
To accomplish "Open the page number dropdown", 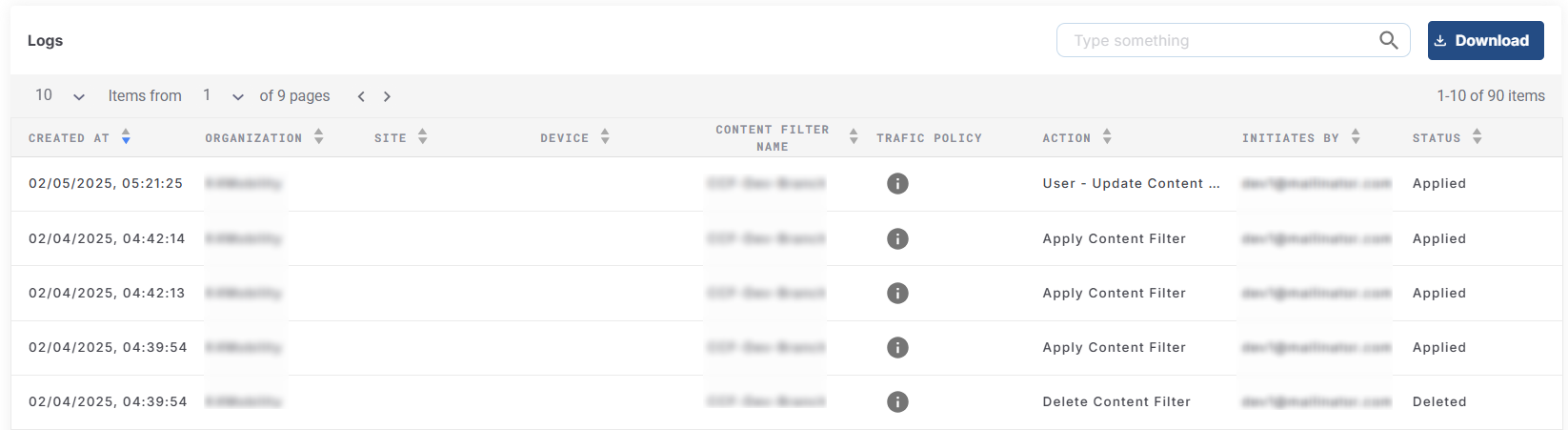I will click(x=223, y=96).
